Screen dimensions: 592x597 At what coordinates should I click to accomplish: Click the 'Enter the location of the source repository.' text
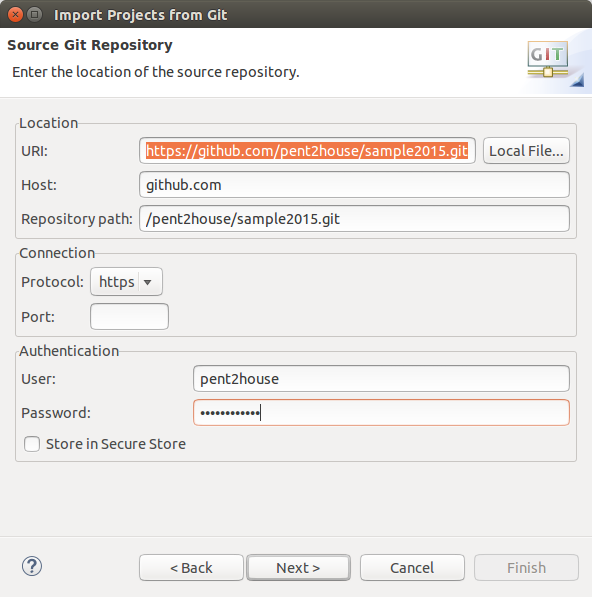pyautogui.click(x=156, y=72)
